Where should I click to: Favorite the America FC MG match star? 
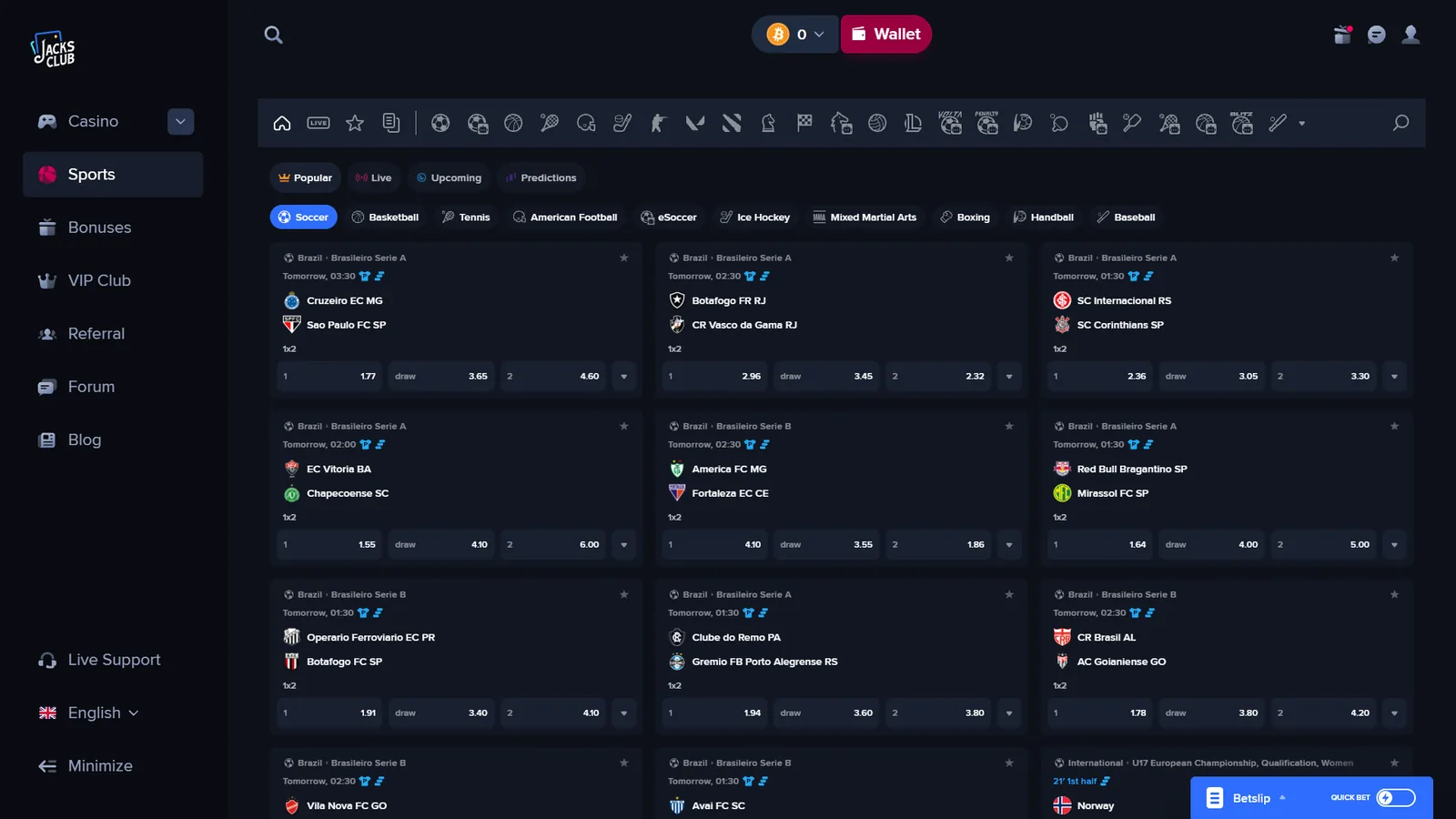coord(1009,426)
